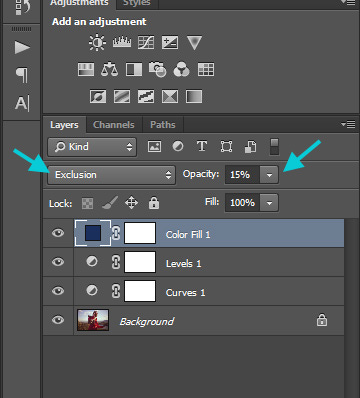Add an Invert adjustment

pos(98,97)
